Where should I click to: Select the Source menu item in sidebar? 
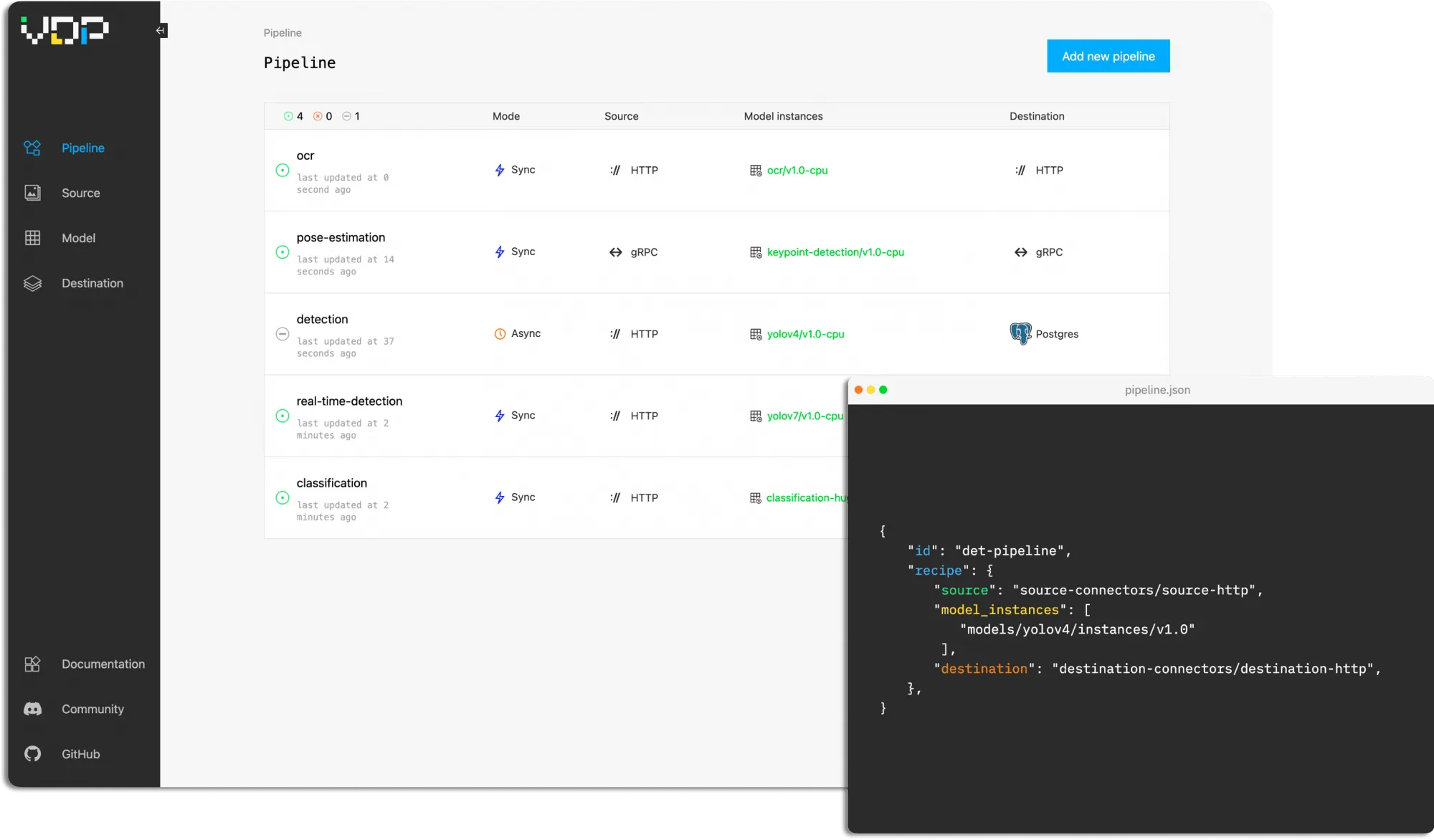pos(81,193)
